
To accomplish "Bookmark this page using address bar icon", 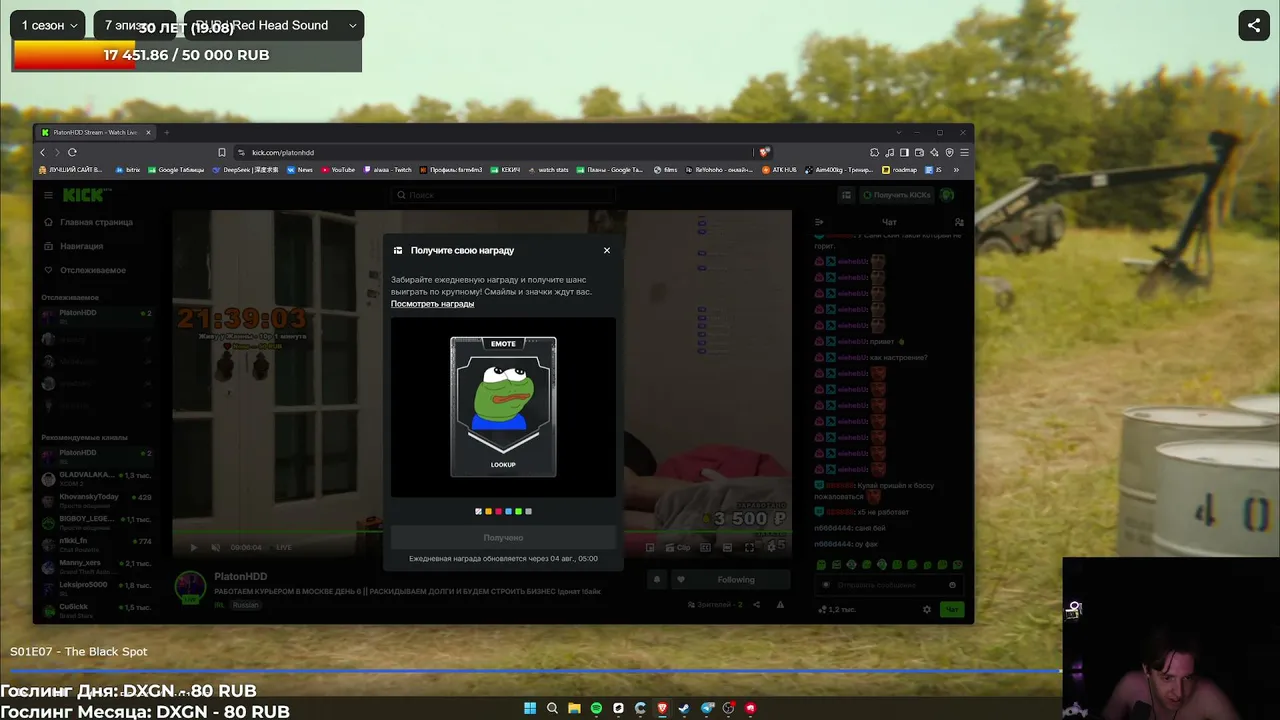I will [222, 152].
